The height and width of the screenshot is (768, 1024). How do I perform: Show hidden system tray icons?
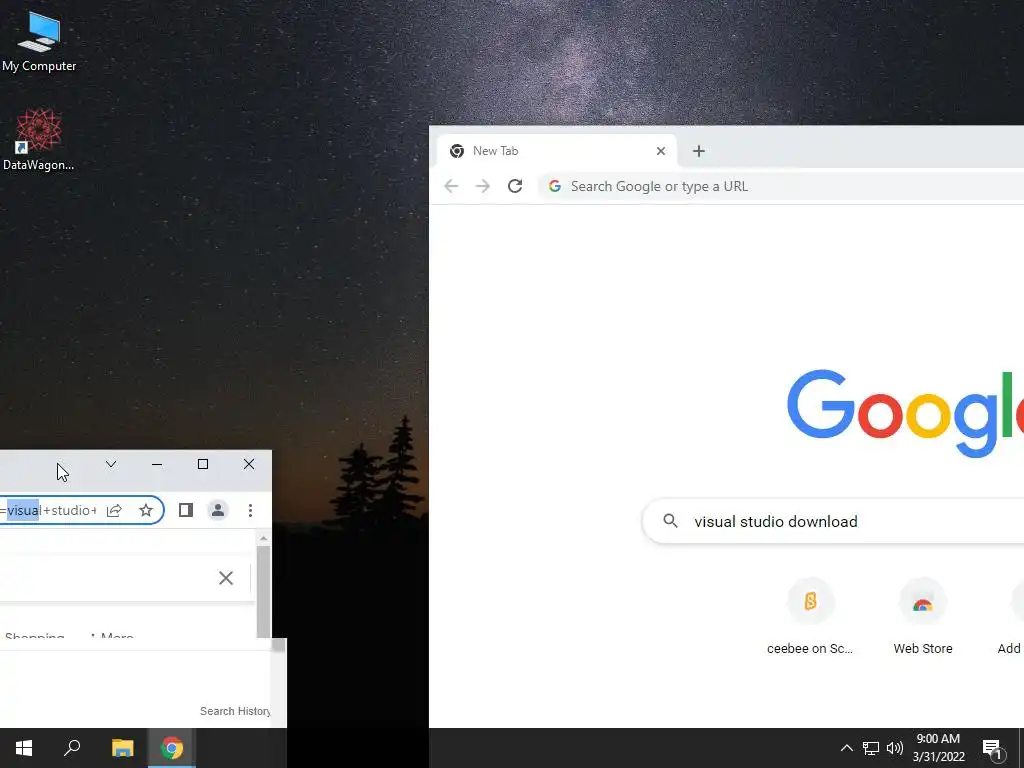click(846, 748)
